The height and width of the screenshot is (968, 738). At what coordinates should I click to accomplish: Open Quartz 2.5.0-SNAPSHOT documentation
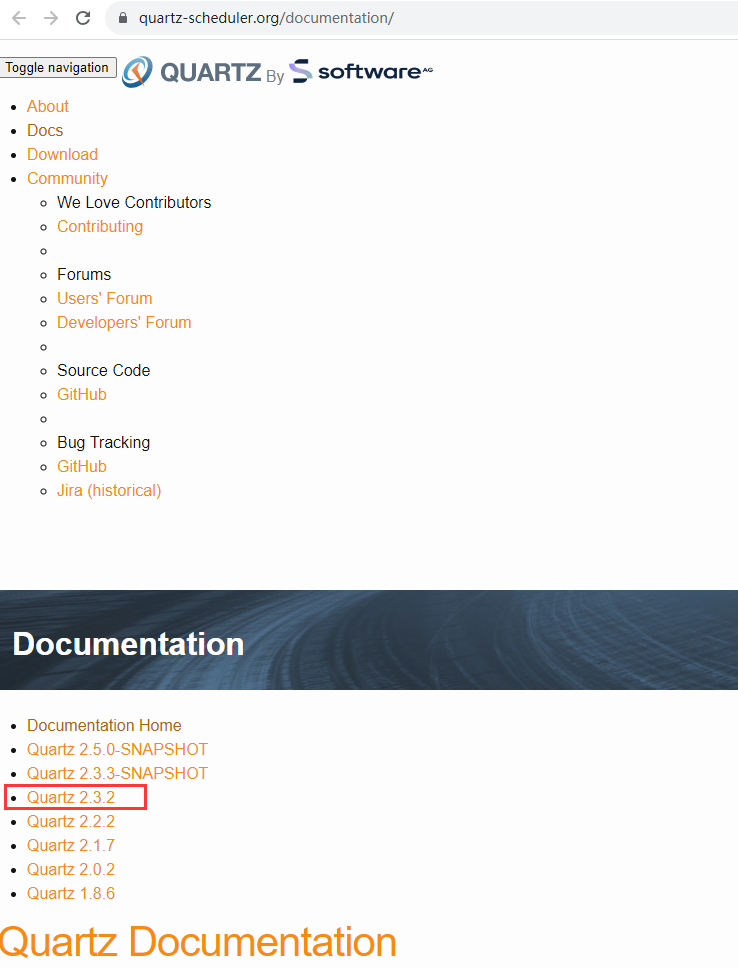coord(117,749)
